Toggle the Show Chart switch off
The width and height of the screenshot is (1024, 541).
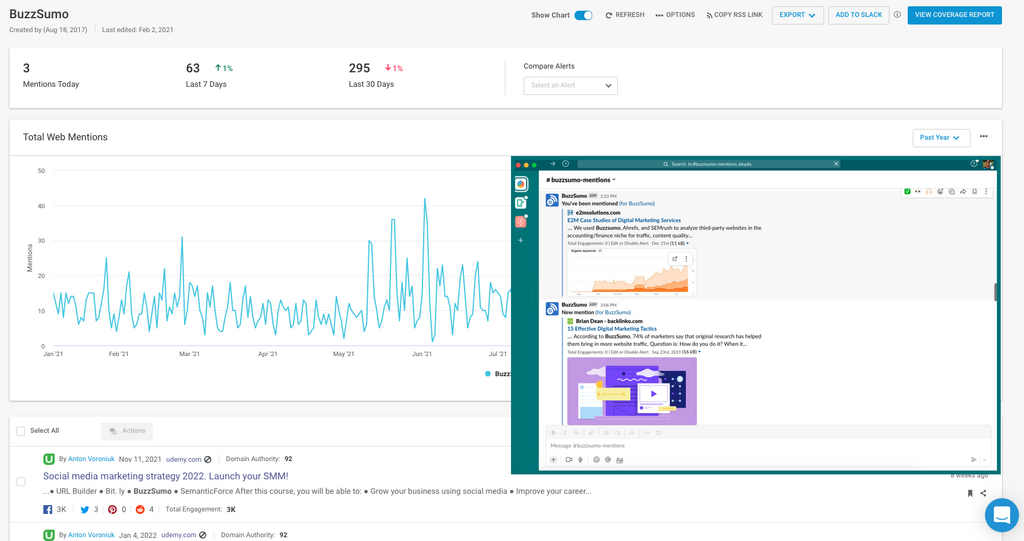tap(583, 15)
